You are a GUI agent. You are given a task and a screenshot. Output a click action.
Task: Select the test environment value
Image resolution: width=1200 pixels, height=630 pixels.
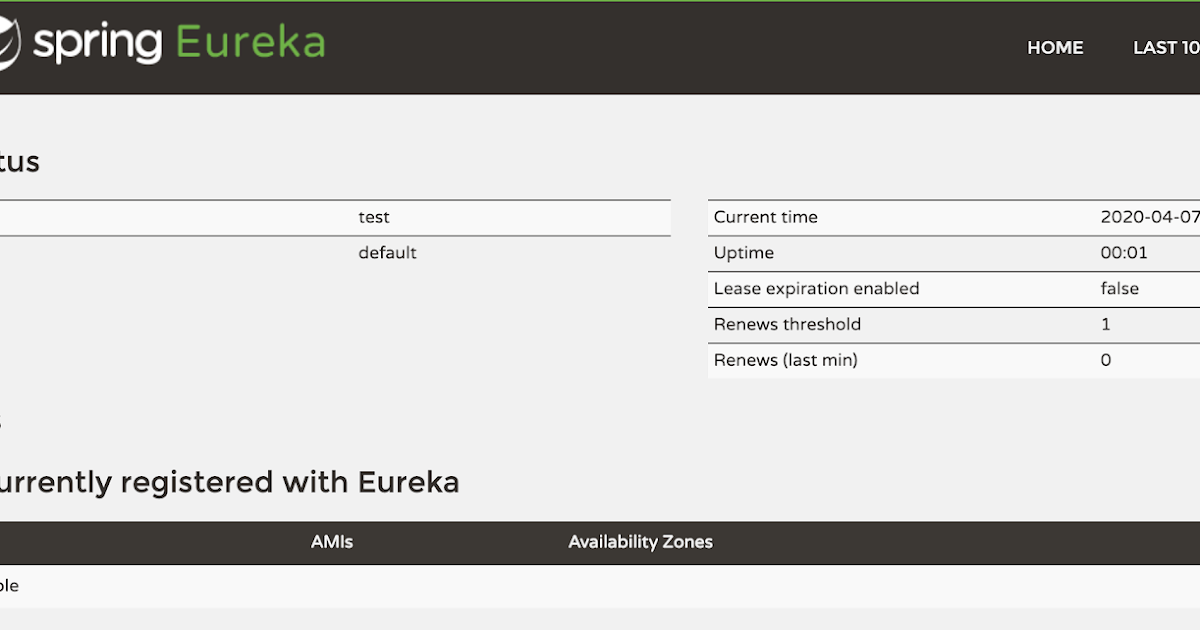[374, 217]
